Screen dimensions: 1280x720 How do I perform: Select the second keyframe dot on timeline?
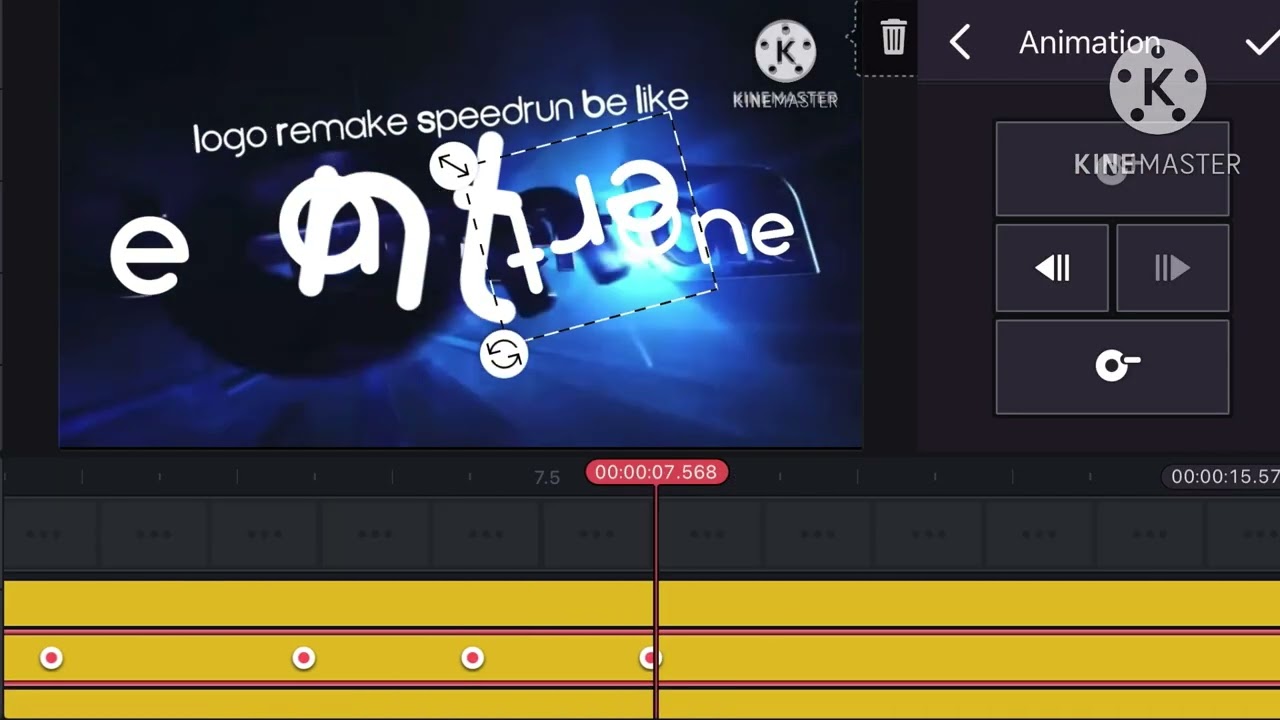coord(303,658)
